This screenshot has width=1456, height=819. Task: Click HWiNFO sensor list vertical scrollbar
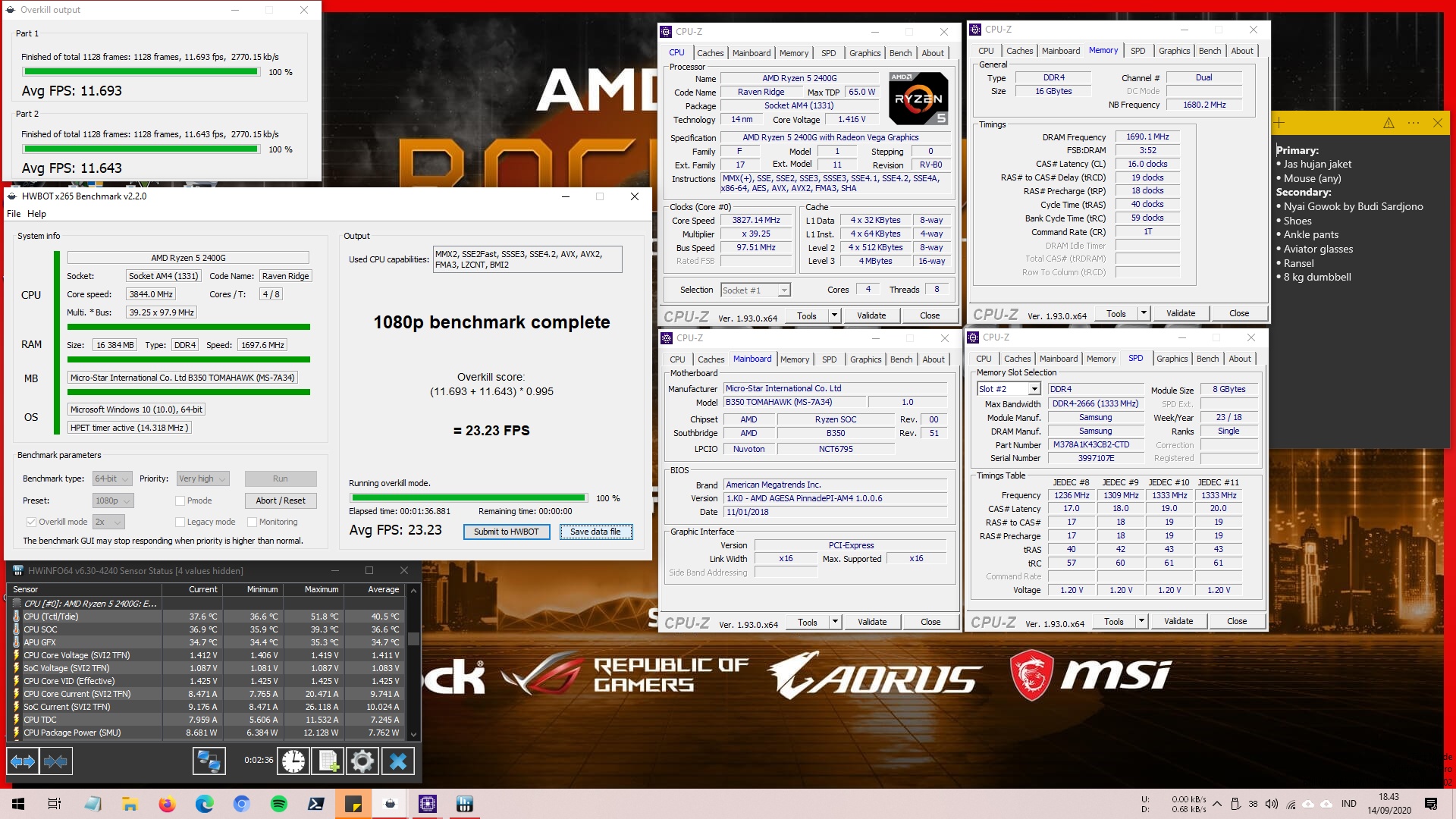coord(413,661)
